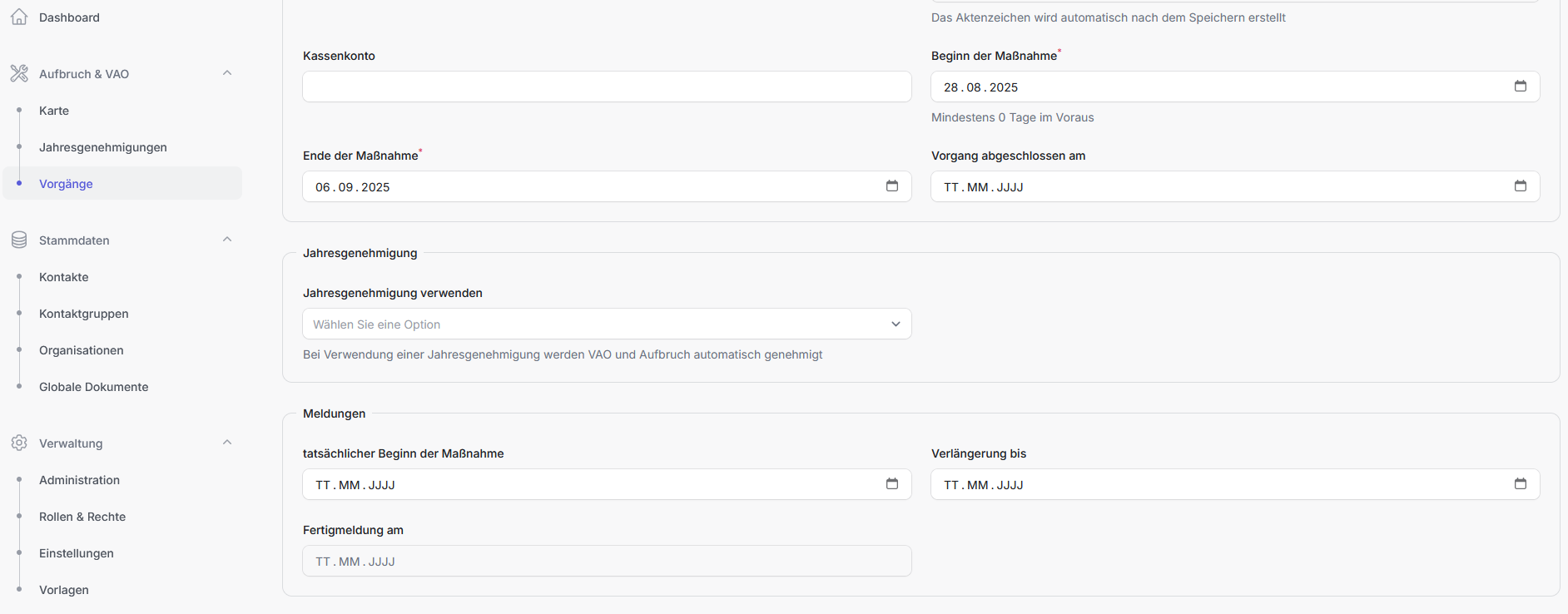The width and height of the screenshot is (1568, 614).
Task: Open the Jahresgenehmigung verwenden dropdown
Action: pyautogui.click(x=607, y=324)
